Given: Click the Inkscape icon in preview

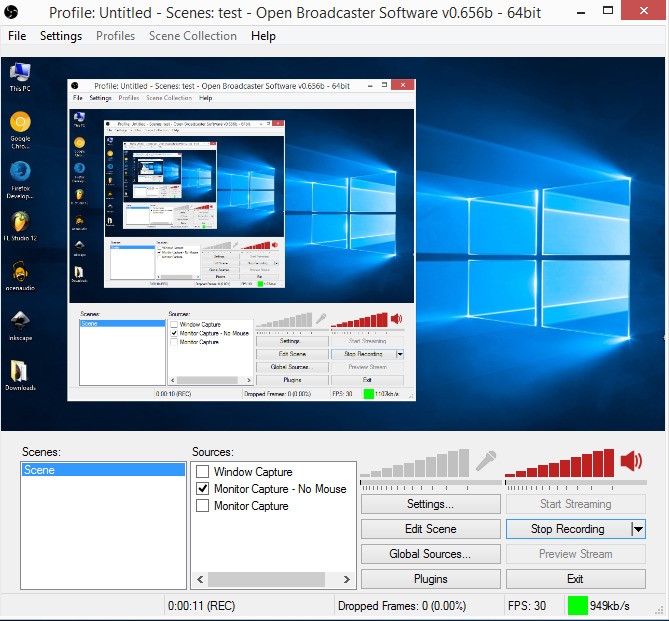Looking at the screenshot, I should tap(20, 320).
